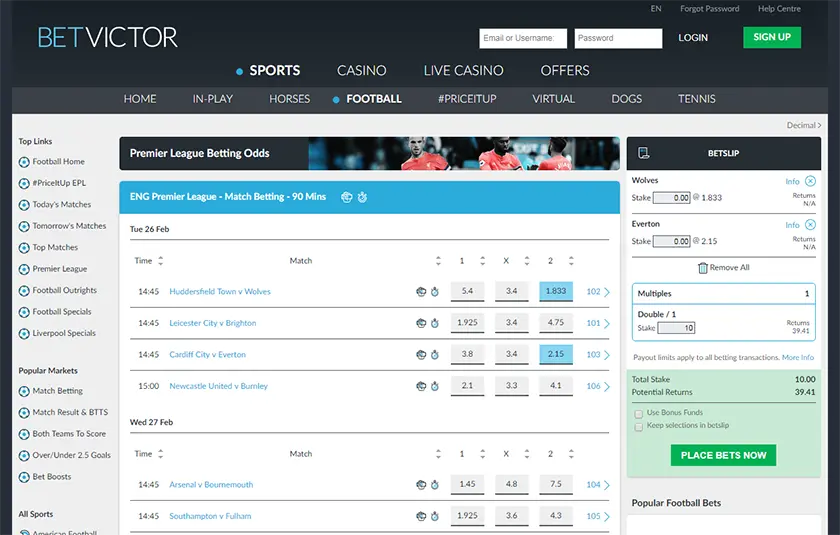Screen dimensions: 840x535
Task: Click the football icon beside Football Home
Action: tap(24, 162)
